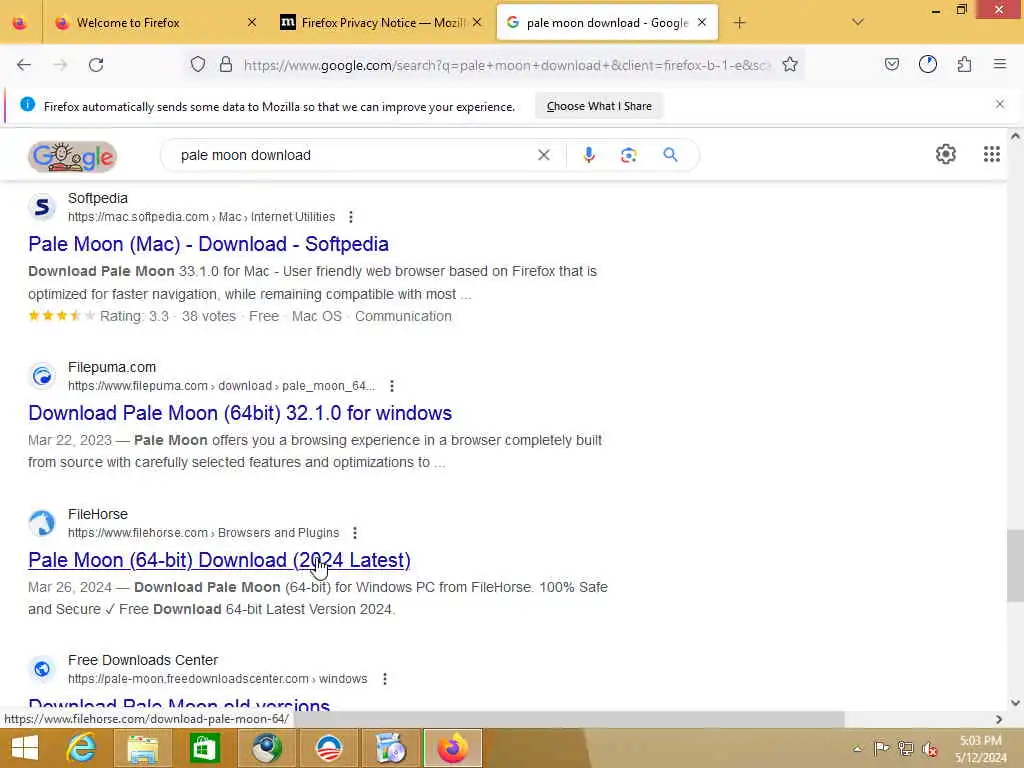Screen dimensions: 1024x768
Task: Select the pale moon download Google tab
Action: 607,23
